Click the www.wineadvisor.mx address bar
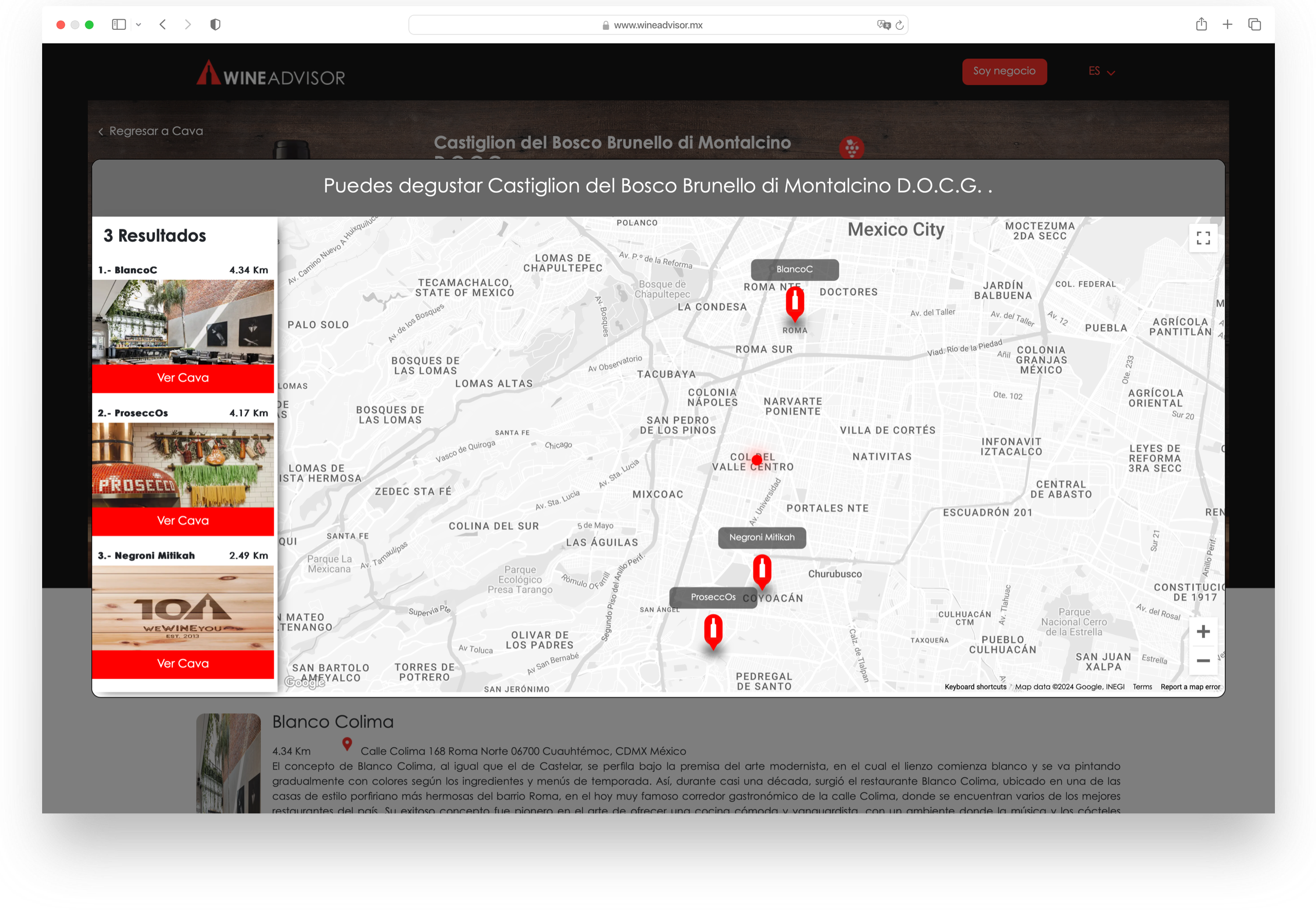1316x915 pixels. 658,25
